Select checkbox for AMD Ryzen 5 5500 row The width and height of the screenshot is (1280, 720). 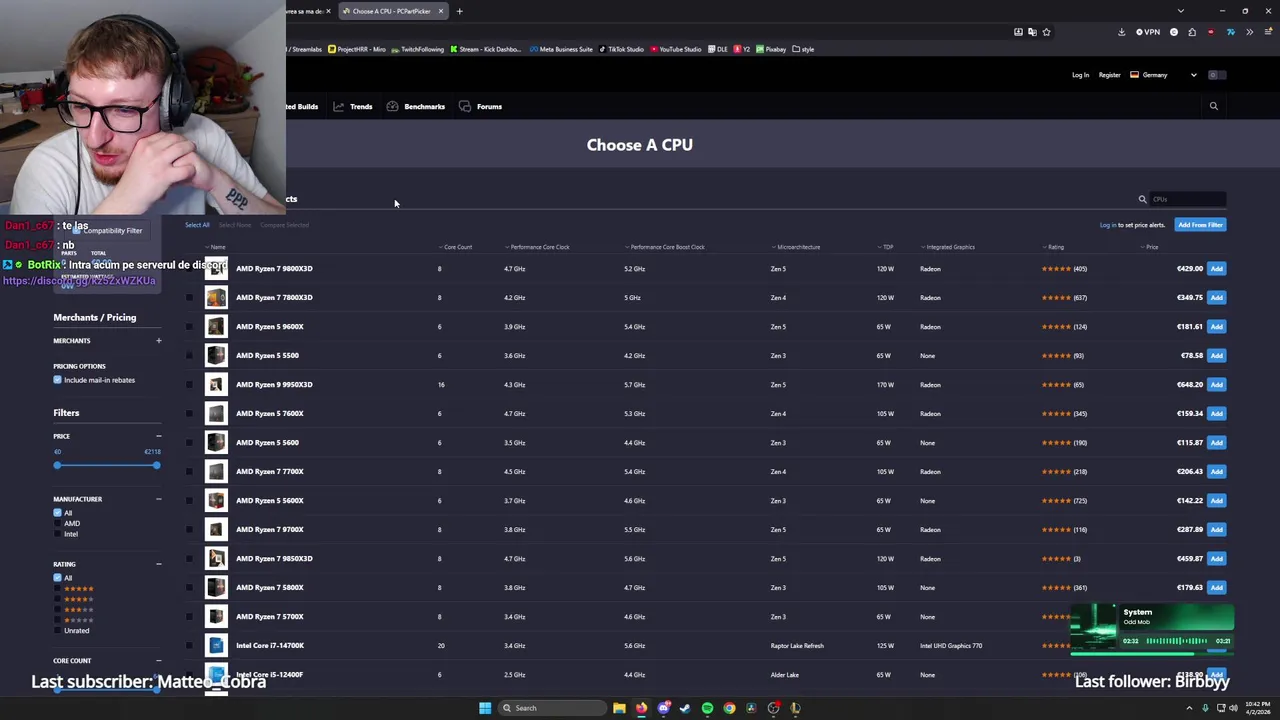click(x=190, y=355)
